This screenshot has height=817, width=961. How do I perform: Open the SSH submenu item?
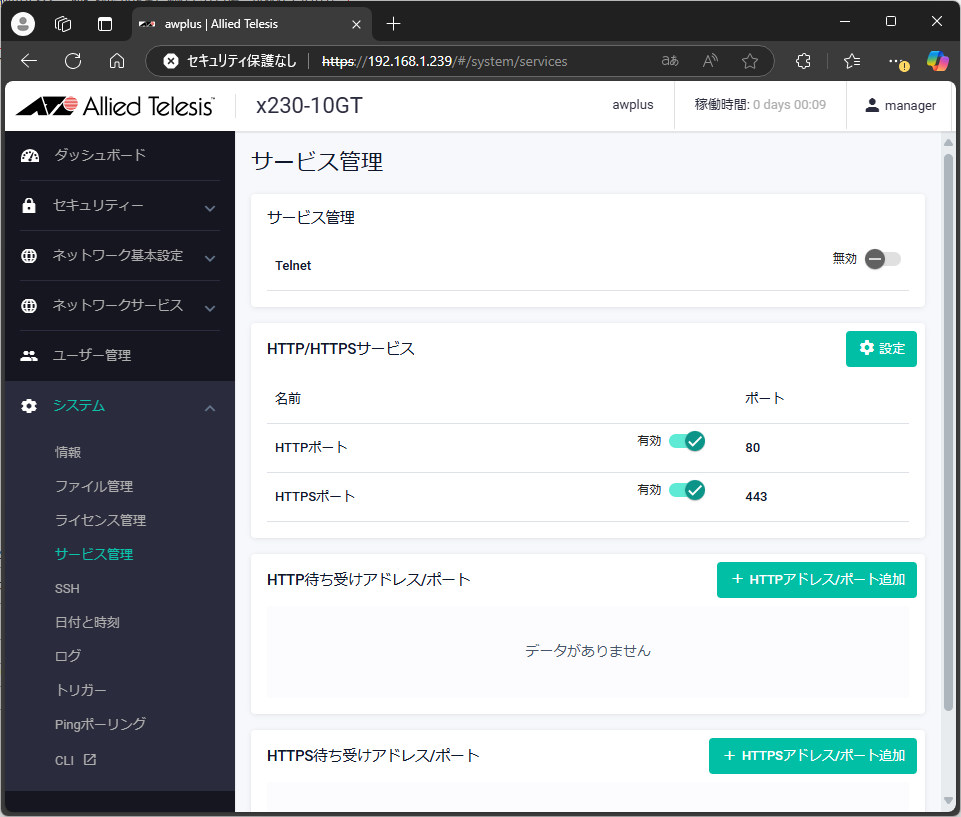(x=67, y=589)
